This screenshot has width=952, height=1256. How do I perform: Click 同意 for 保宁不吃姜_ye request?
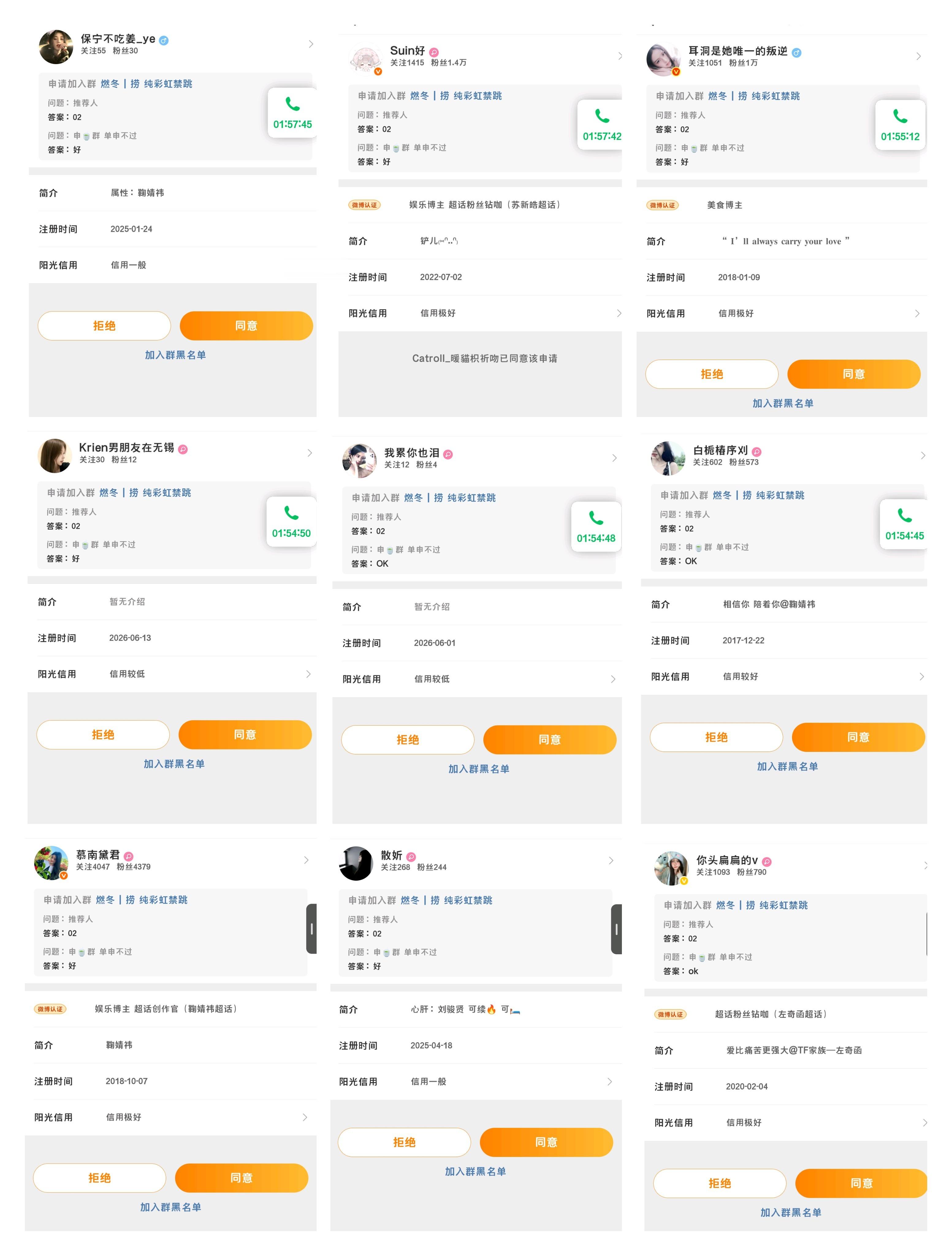[246, 326]
